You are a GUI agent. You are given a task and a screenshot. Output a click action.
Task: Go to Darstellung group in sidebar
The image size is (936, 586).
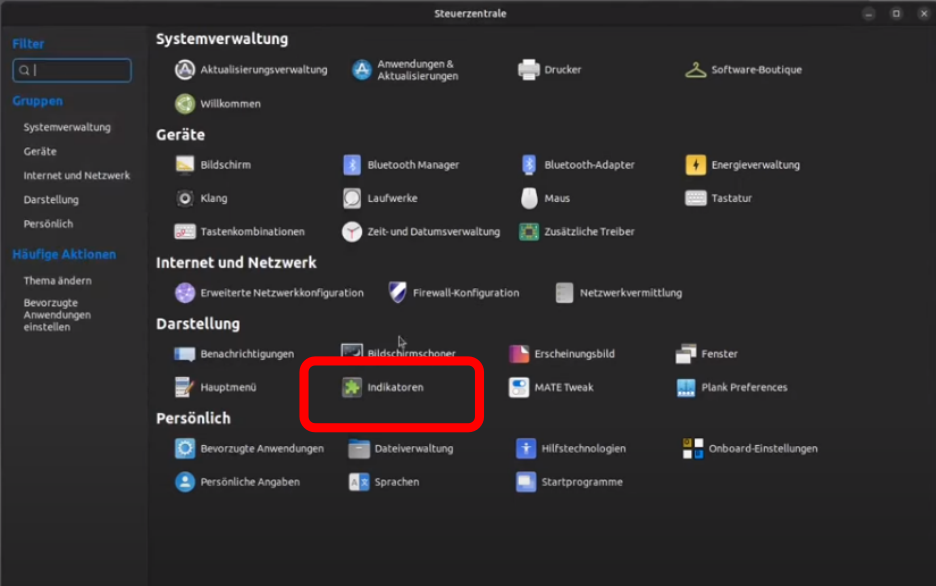(x=51, y=200)
